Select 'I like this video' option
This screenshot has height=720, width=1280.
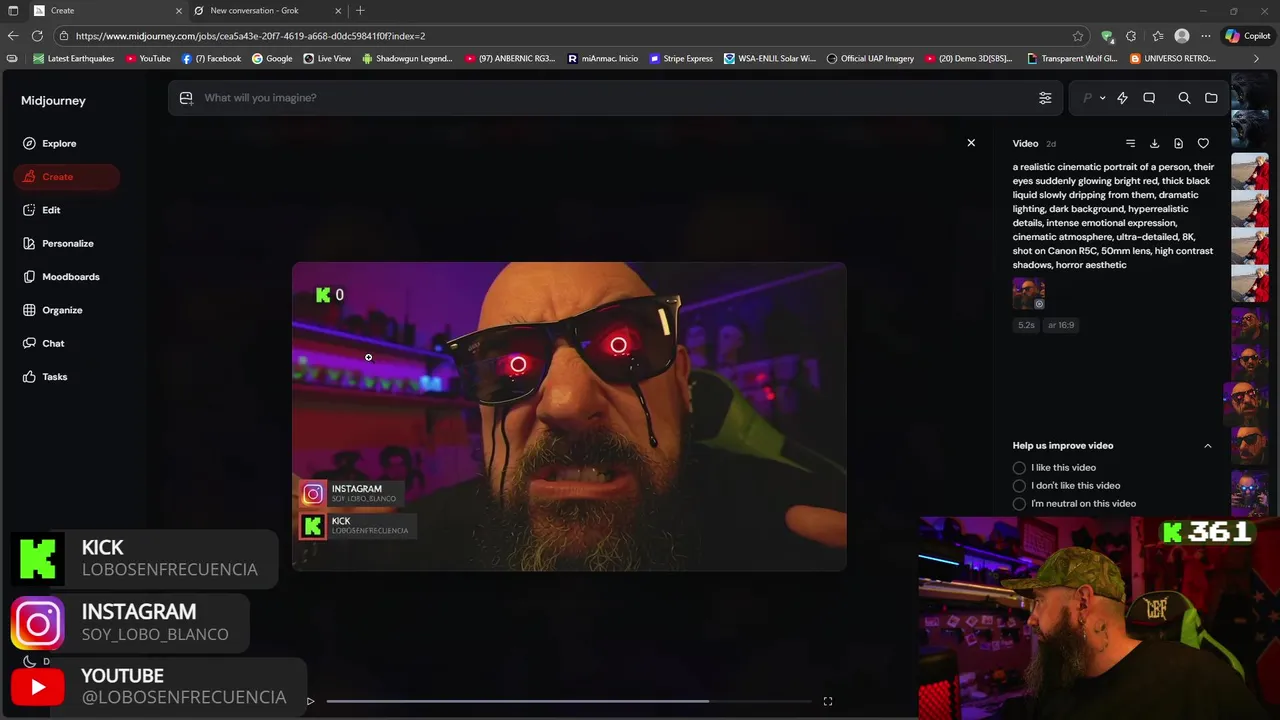[1055, 468]
